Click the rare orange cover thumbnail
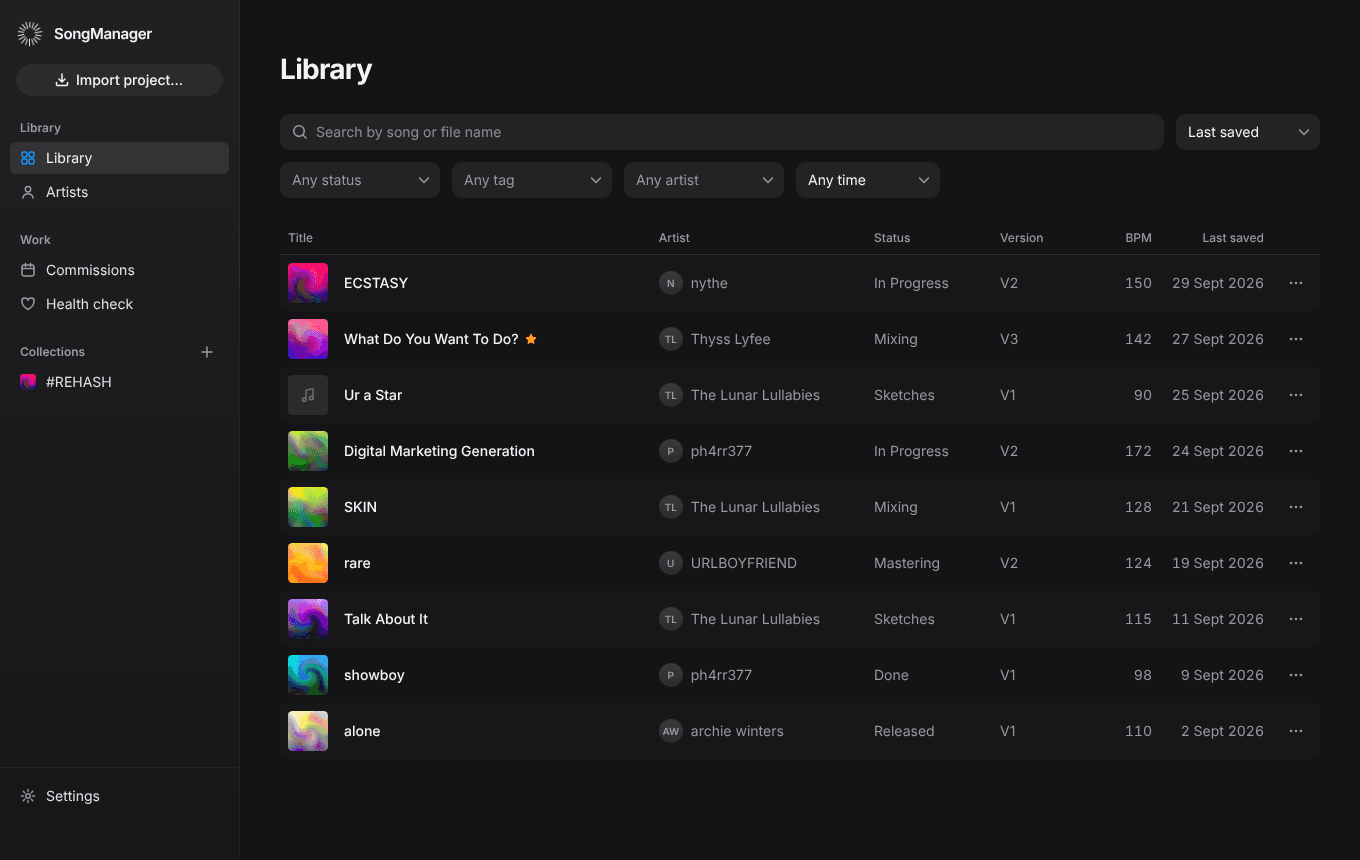Viewport: 1360px width, 860px height. (308, 563)
